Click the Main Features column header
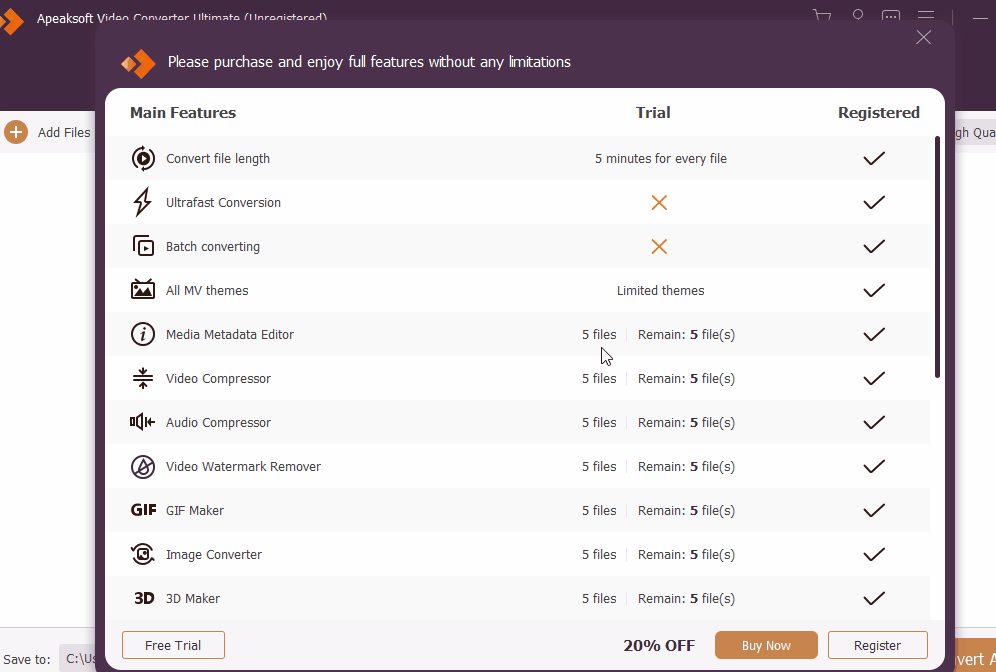Viewport: 996px width, 672px height. 183,112
